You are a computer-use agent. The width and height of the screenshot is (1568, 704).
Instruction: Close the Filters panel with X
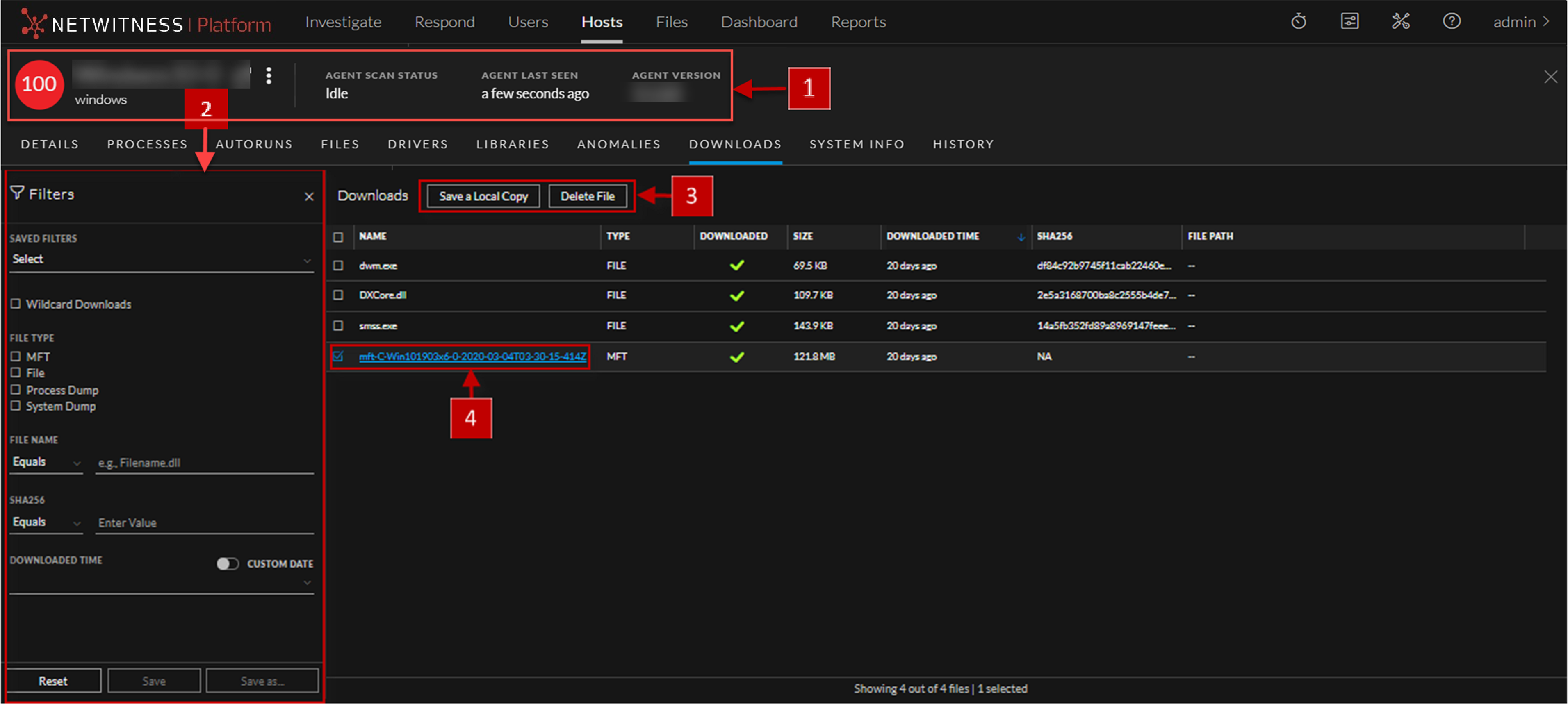(309, 197)
